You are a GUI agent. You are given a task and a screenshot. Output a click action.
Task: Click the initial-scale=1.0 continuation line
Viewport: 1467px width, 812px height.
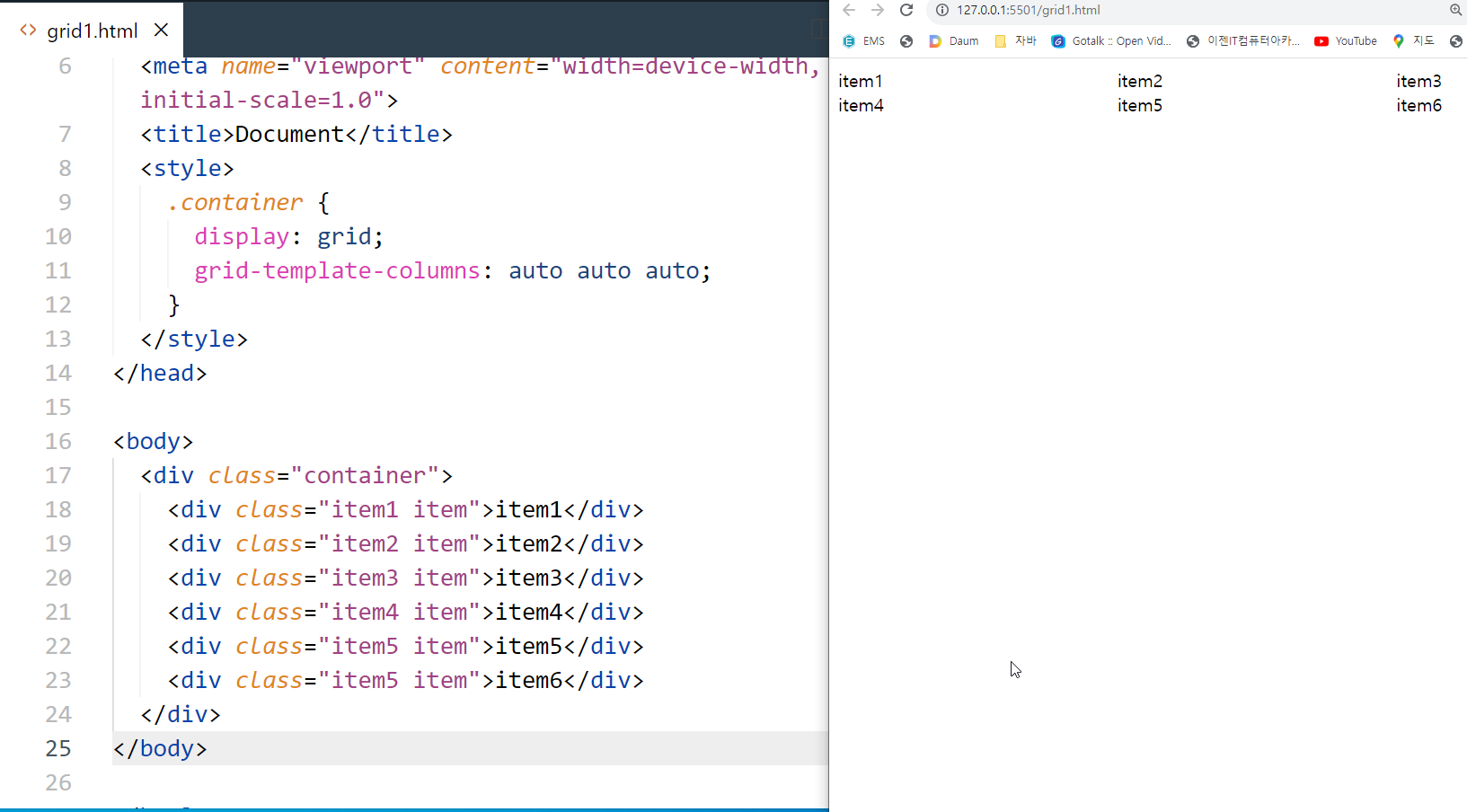270,100
